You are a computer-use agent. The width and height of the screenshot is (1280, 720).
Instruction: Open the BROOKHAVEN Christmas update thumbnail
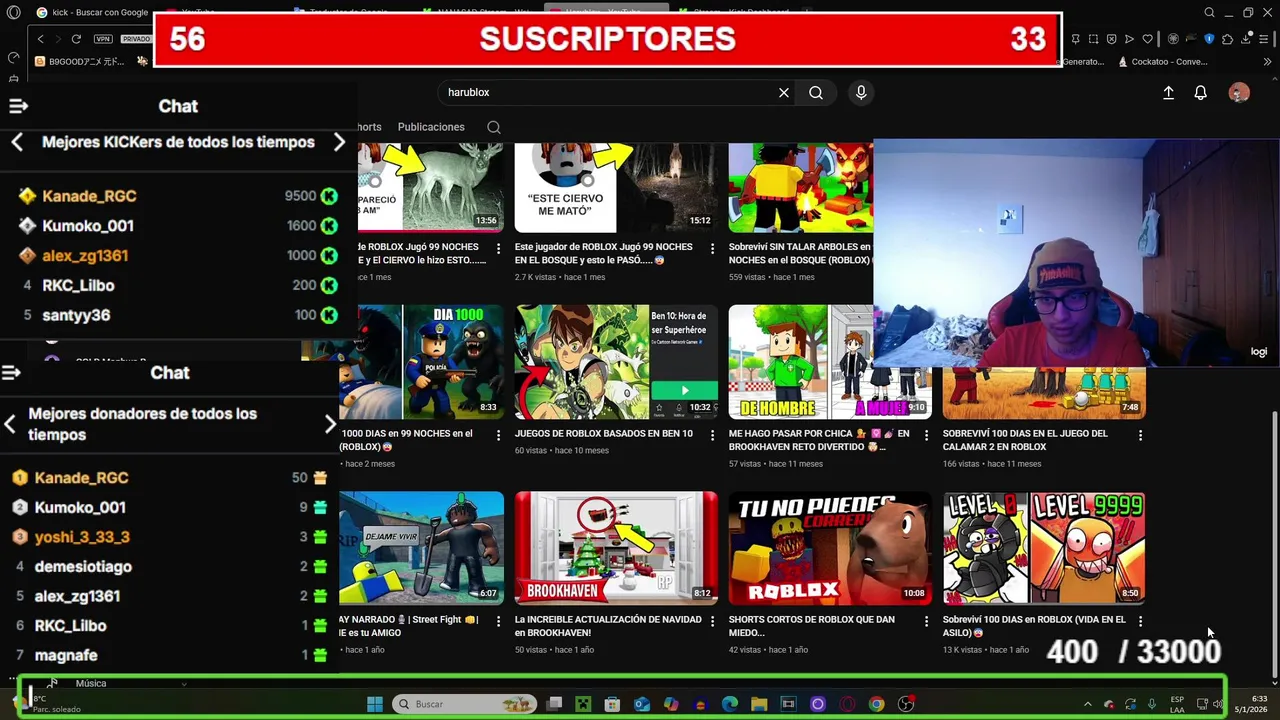tap(616, 548)
